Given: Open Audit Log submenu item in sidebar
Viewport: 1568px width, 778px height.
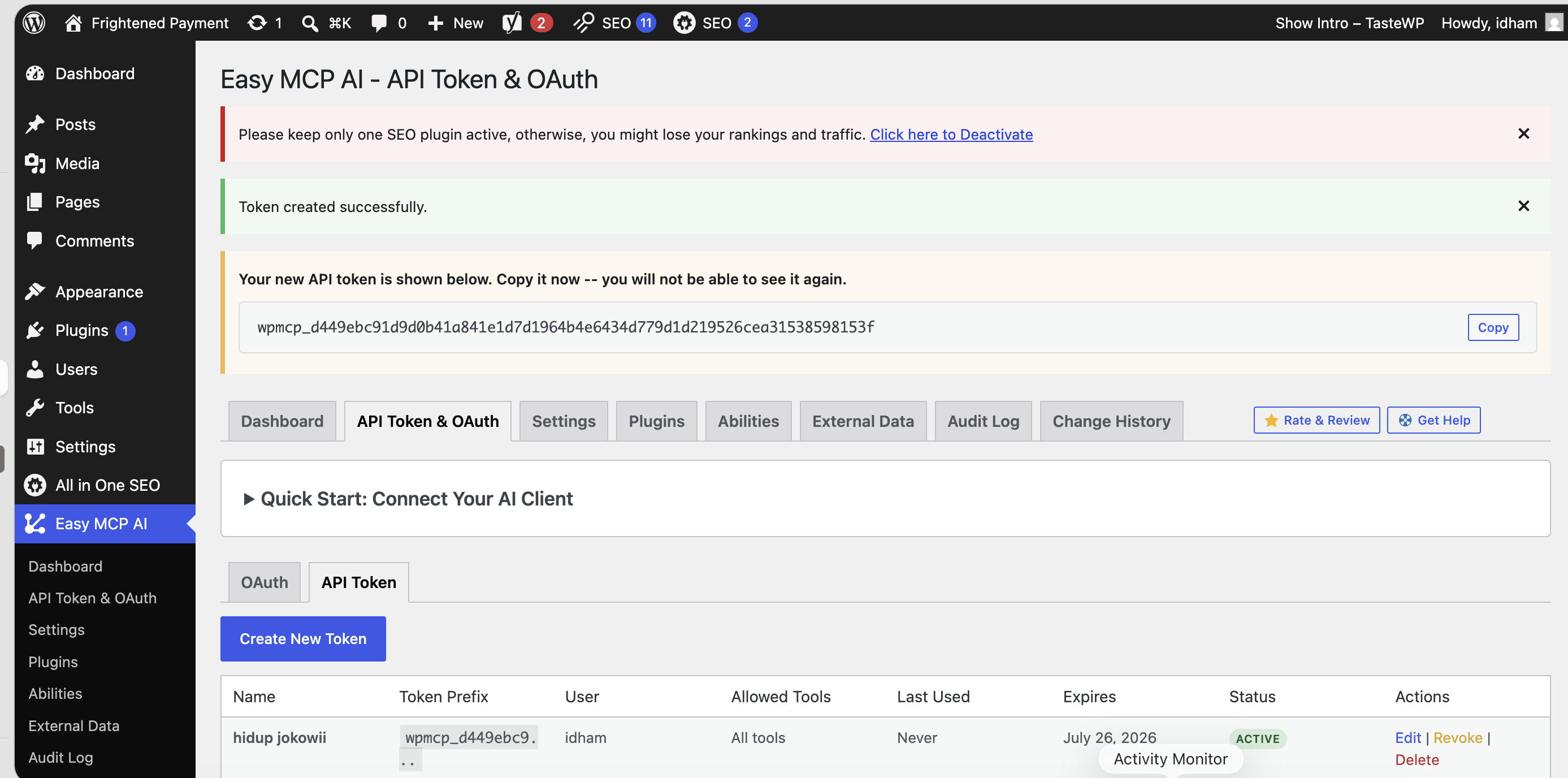Looking at the screenshot, I should coord(61,757).
